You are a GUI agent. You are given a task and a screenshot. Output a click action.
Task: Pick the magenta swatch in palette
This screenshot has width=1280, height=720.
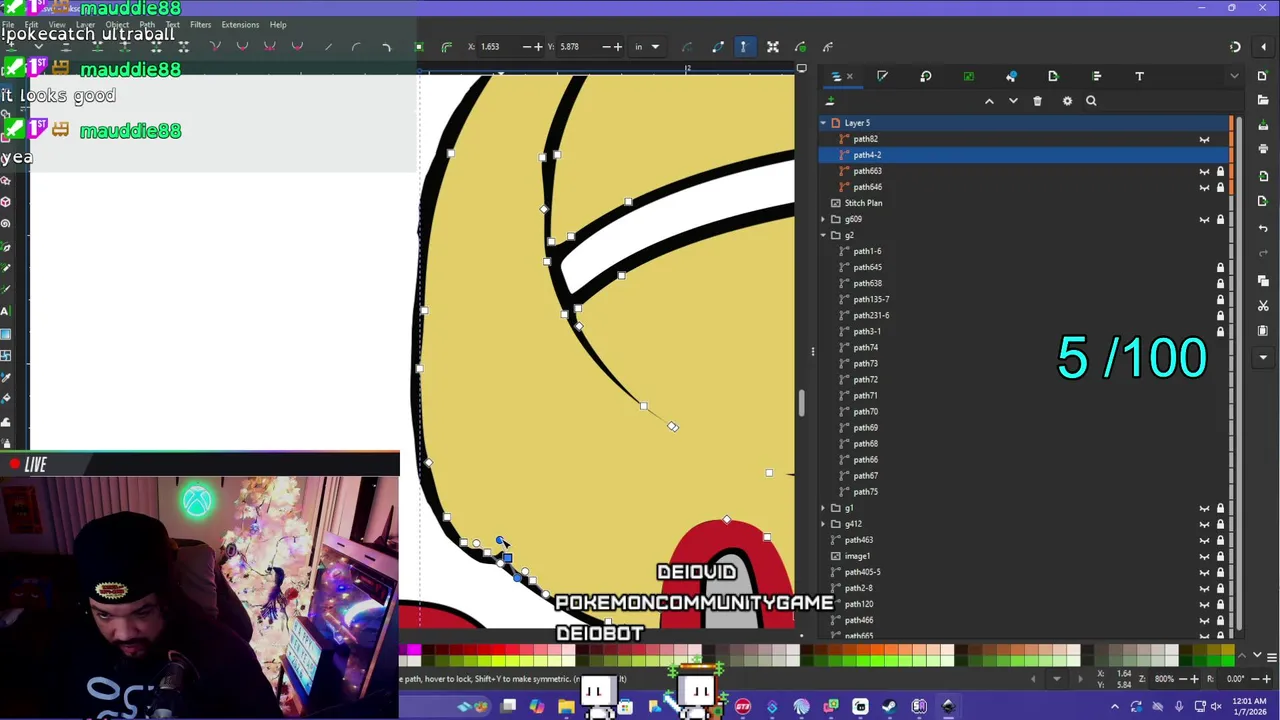pos(413,651)
